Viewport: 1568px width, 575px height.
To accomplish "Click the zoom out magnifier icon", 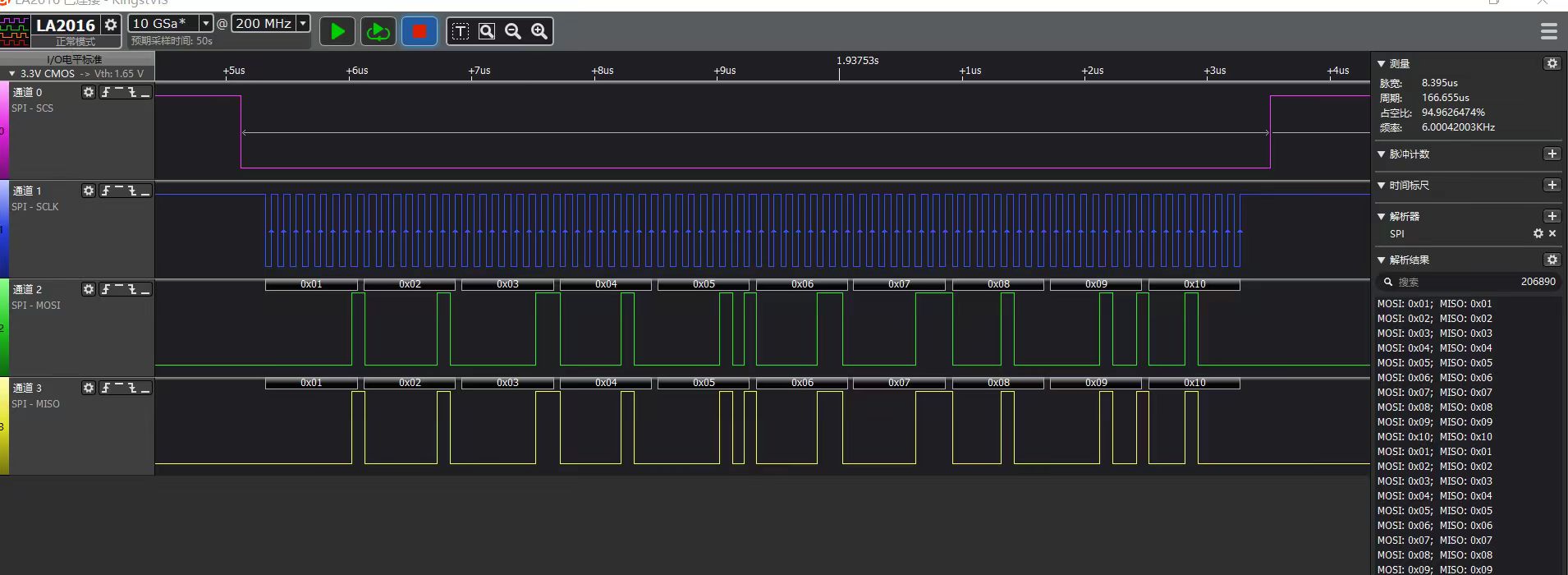I will 513,31.
